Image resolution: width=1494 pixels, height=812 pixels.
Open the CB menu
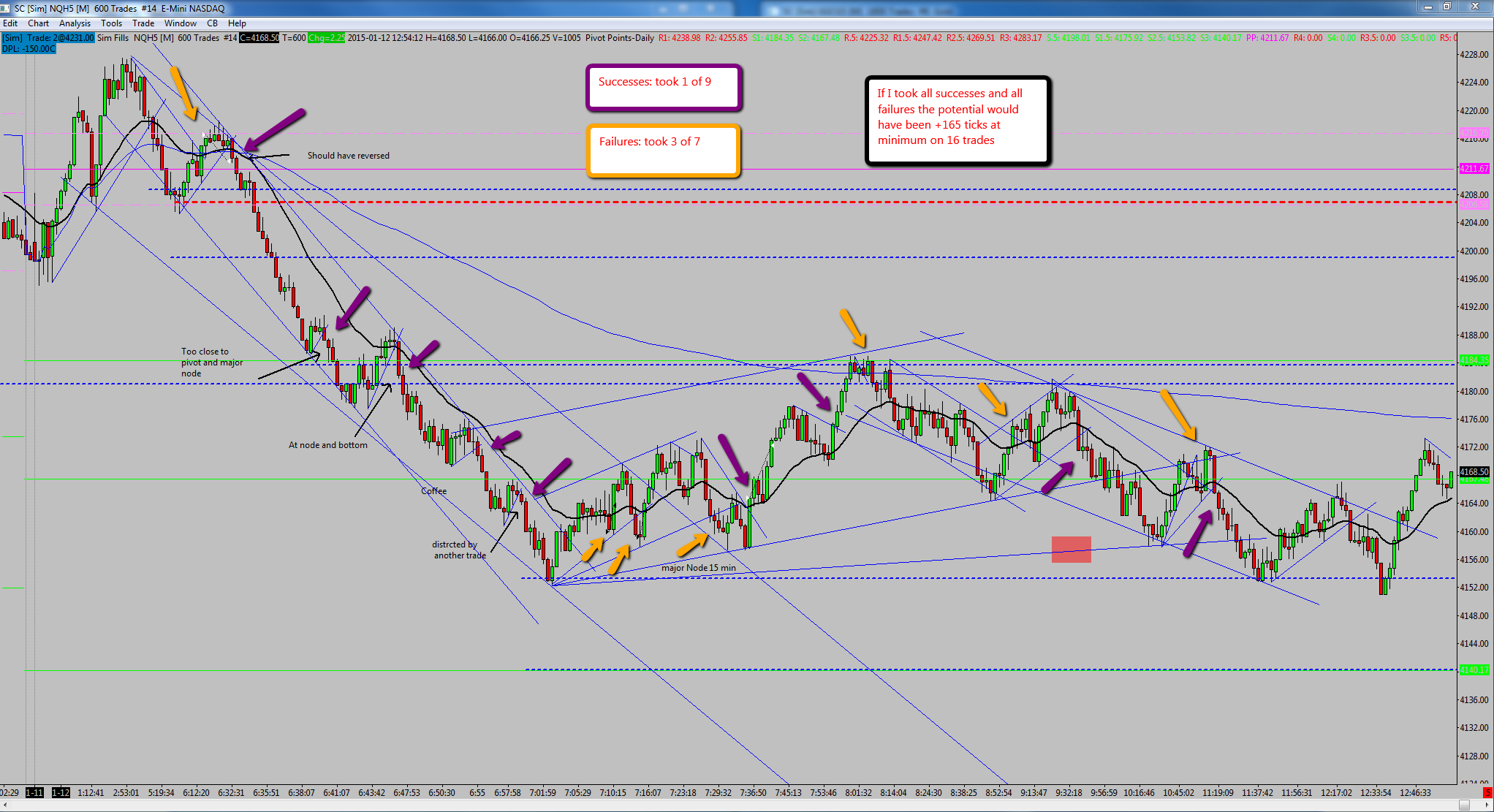(x=213, y=23)
